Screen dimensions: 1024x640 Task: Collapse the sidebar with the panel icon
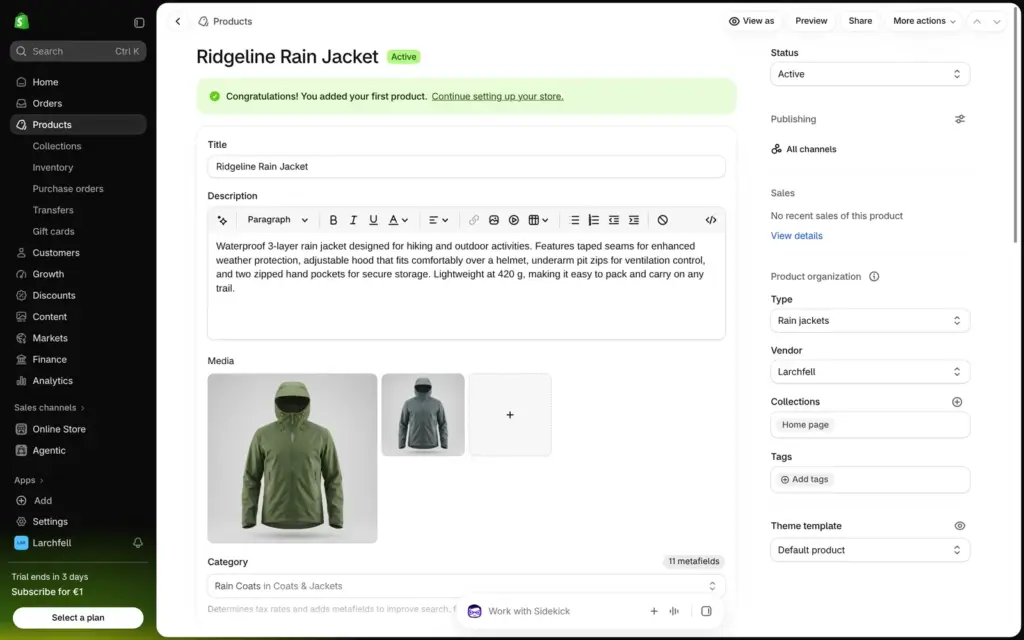[x=139, y=23]
